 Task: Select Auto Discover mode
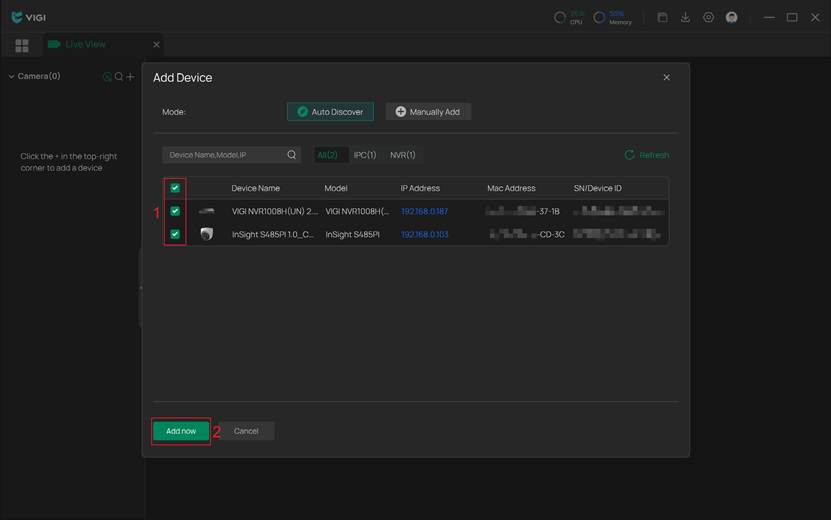point(330,112)
